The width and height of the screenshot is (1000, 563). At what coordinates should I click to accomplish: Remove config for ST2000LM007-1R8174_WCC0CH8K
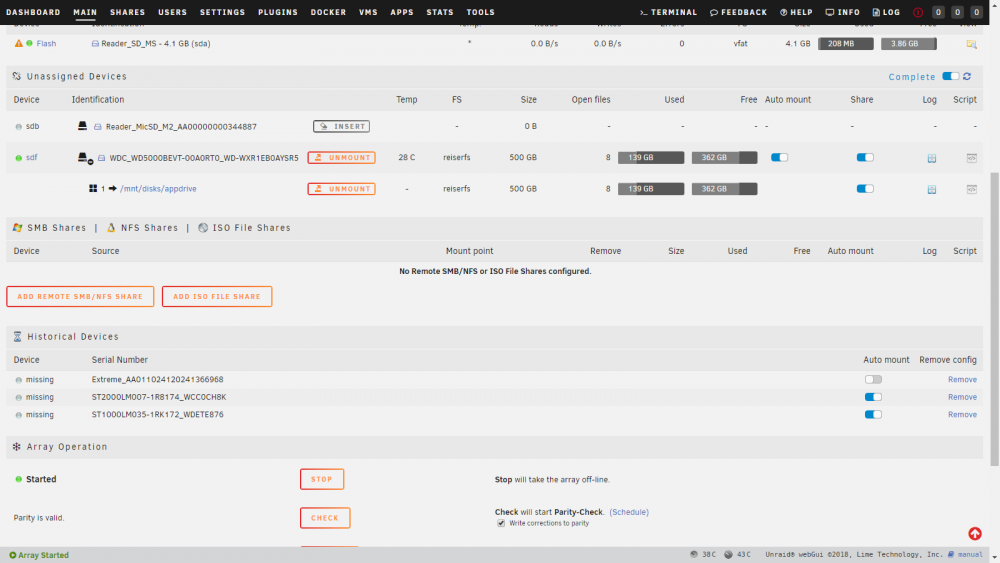pyautogui.click(x=962, y=397)
